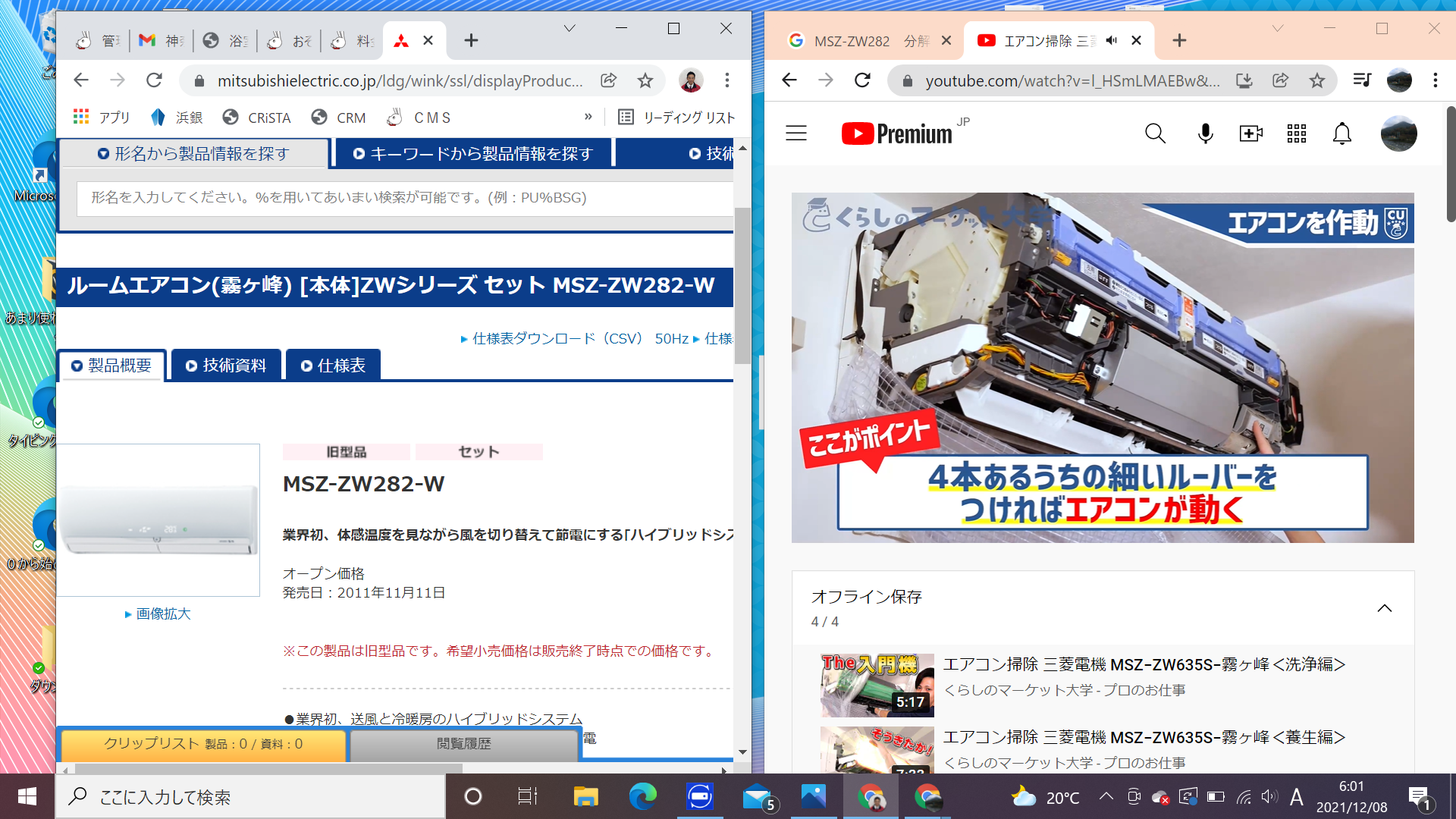Viewport: 1456px width, 819px height.
Task: Reload the YouTube page
Action: (862, 80)
